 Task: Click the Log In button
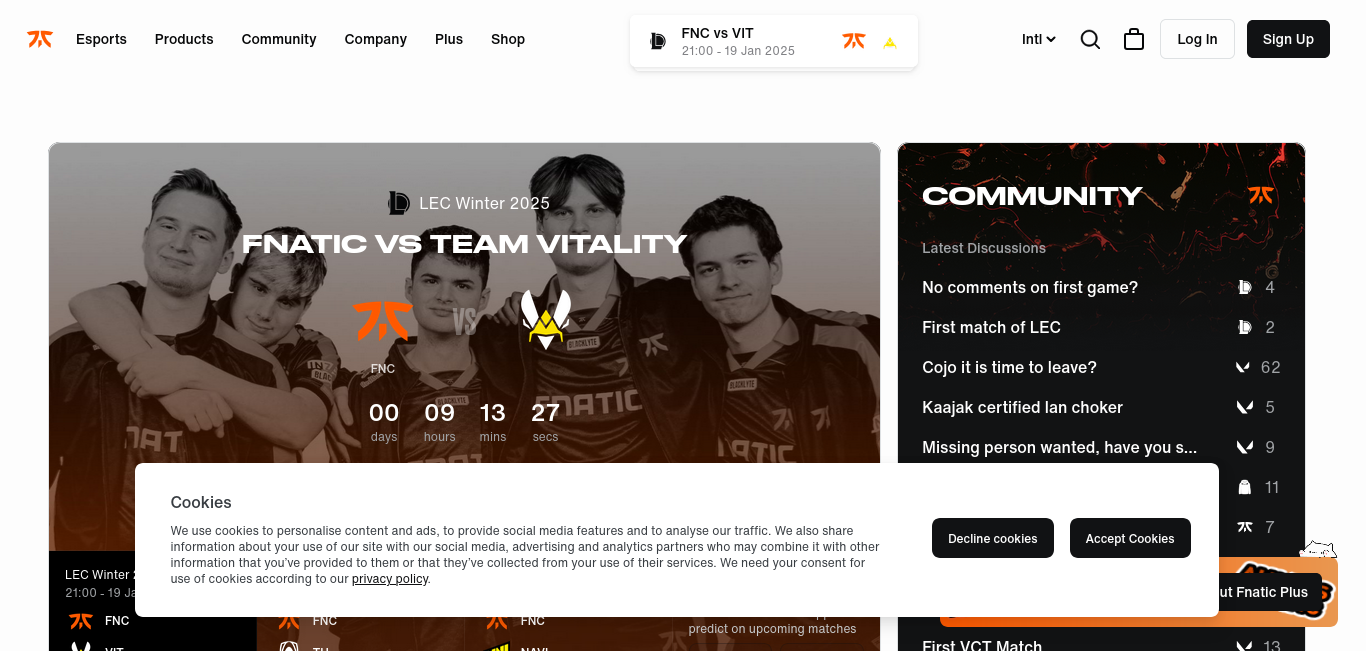point(1197,39)
